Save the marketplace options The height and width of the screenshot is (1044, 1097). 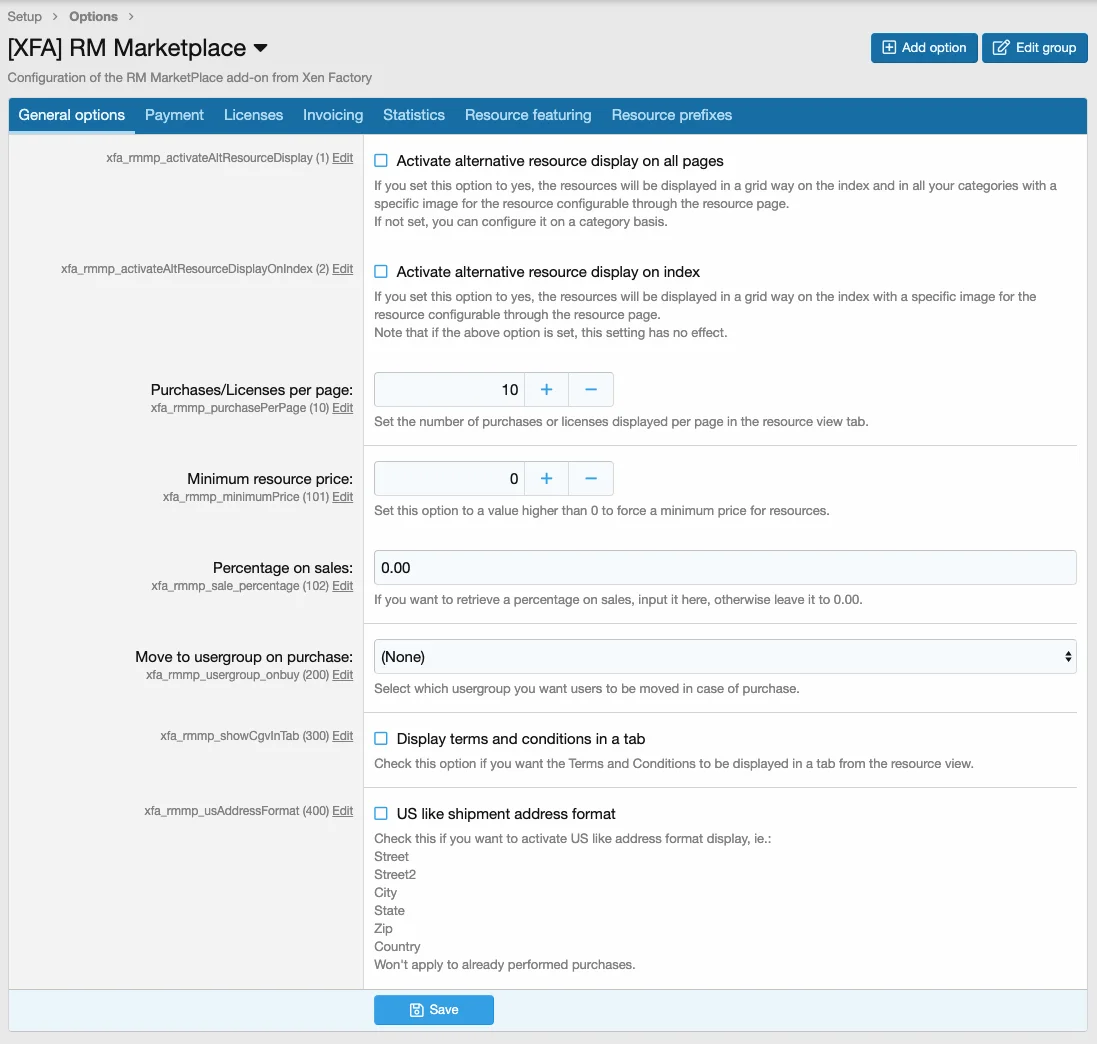434,1010
